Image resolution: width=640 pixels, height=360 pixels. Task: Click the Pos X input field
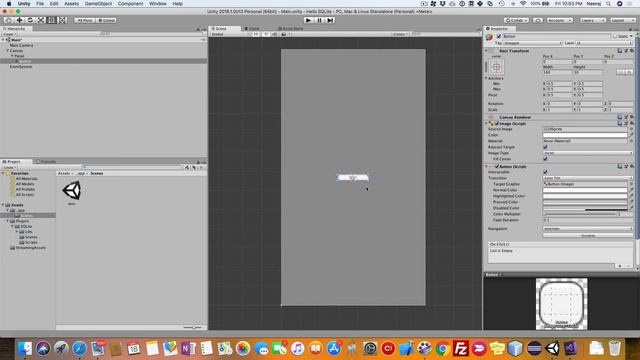[x=557, y=62]
